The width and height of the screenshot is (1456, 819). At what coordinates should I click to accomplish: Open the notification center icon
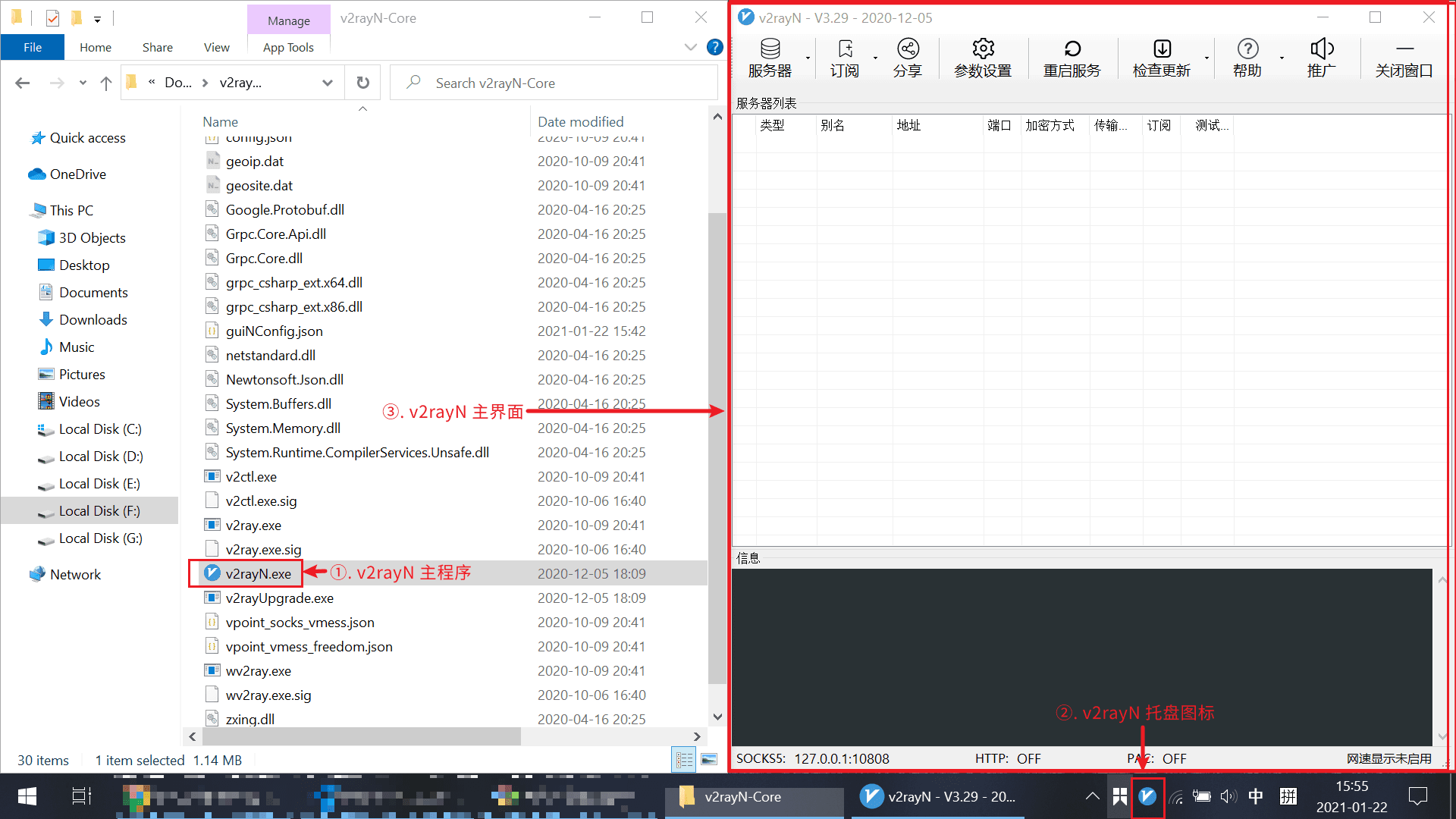(1417, 796)
